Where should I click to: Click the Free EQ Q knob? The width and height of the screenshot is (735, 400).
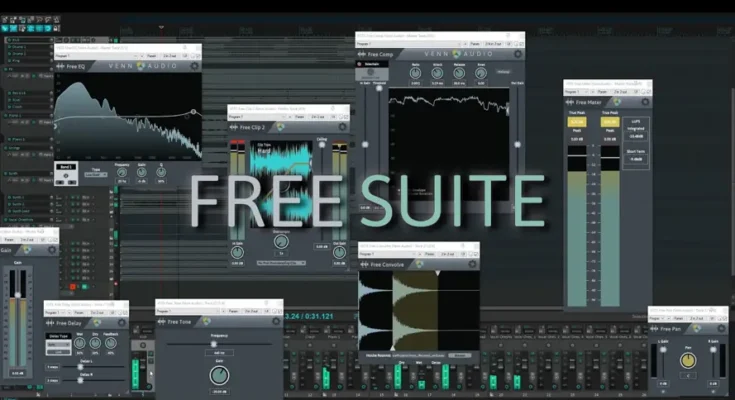(x=161, y=173)
